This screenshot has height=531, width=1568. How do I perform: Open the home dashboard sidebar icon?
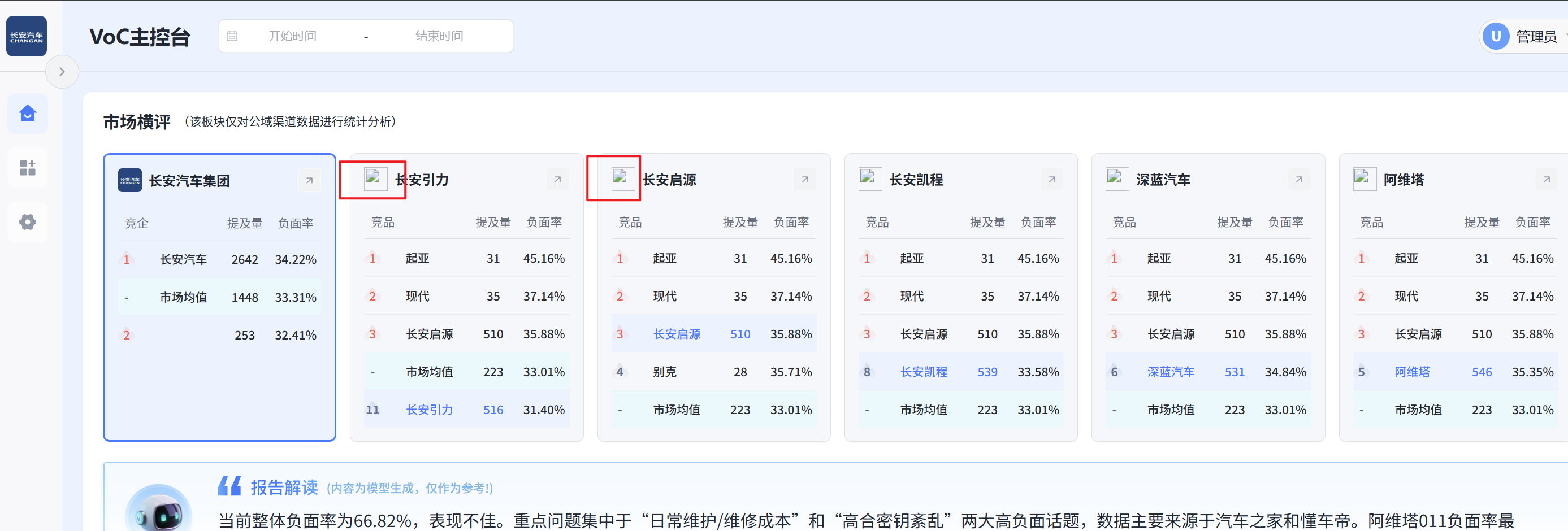tap(27, 114)
